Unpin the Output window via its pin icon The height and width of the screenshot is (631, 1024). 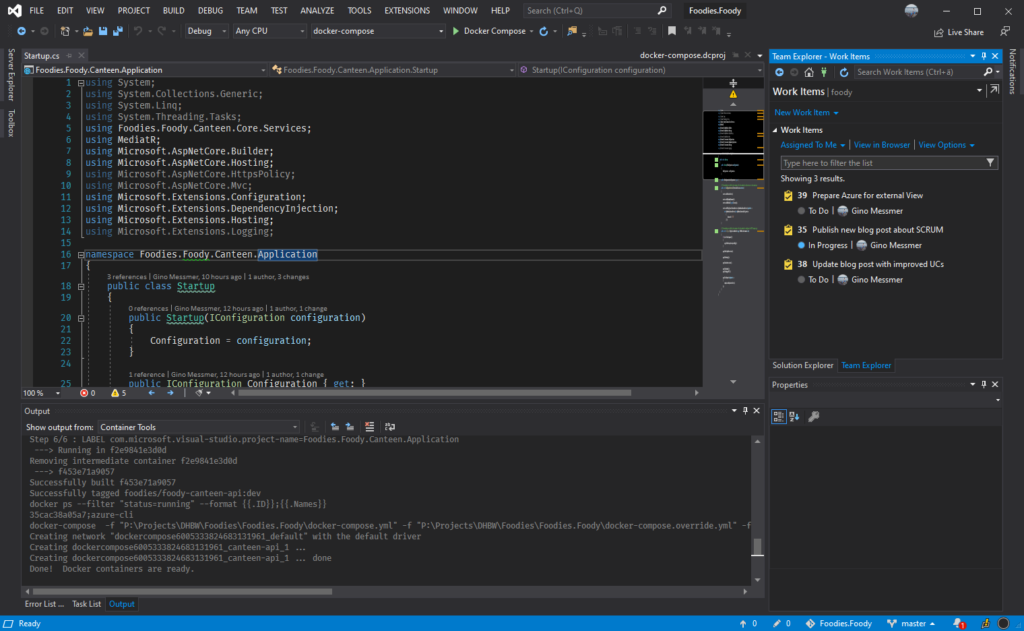pos(744,410)
